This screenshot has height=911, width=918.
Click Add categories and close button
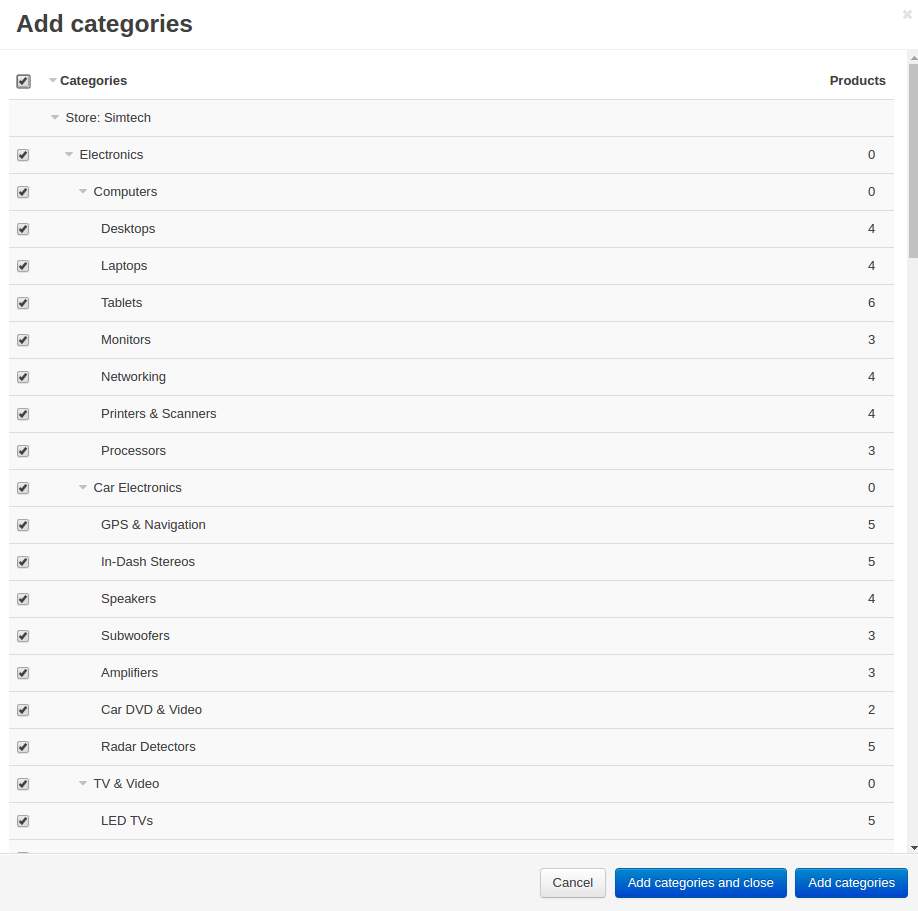700,883
